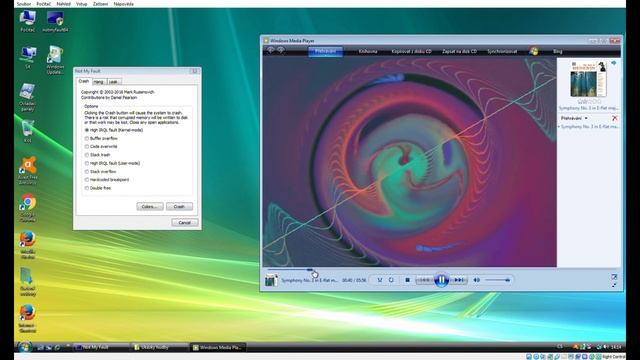Image resolution: width=640 pixels, height=360 pixels.
Task: Open the Avast Free Antivirus desktop icon
Action: [x=28, y=171]
